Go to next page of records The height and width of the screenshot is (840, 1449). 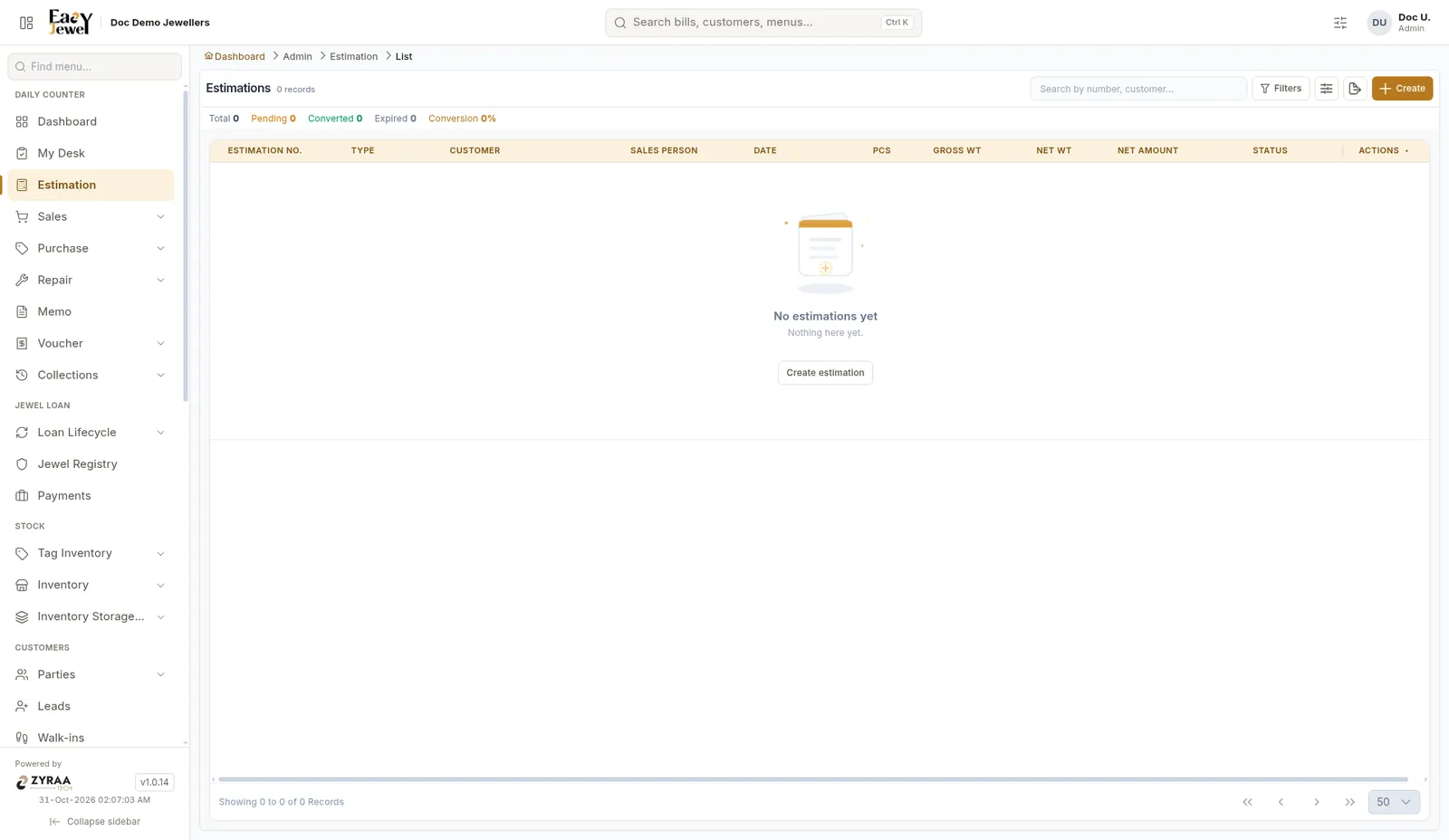pyautogui.click(x=1317, y=802)
